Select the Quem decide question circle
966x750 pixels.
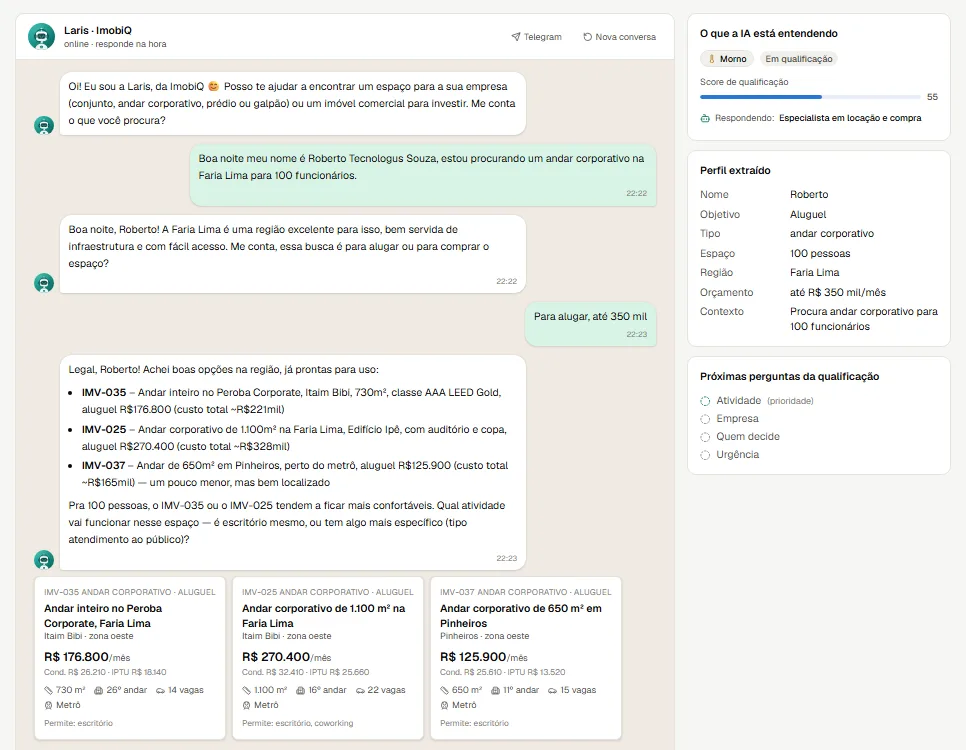[705, 437]
